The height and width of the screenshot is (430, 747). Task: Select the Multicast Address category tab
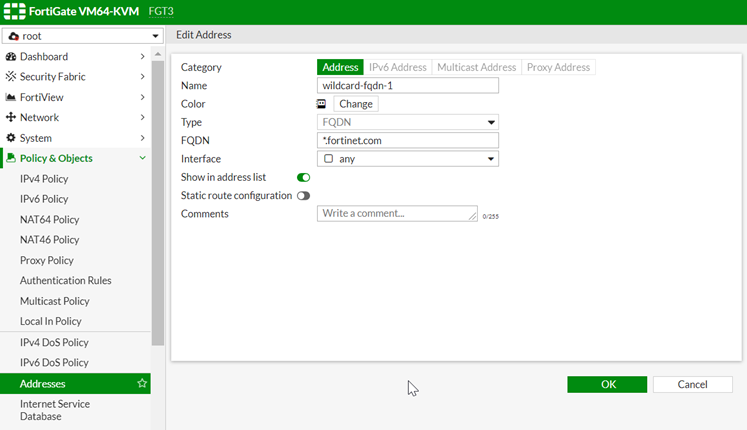(476, 67)
